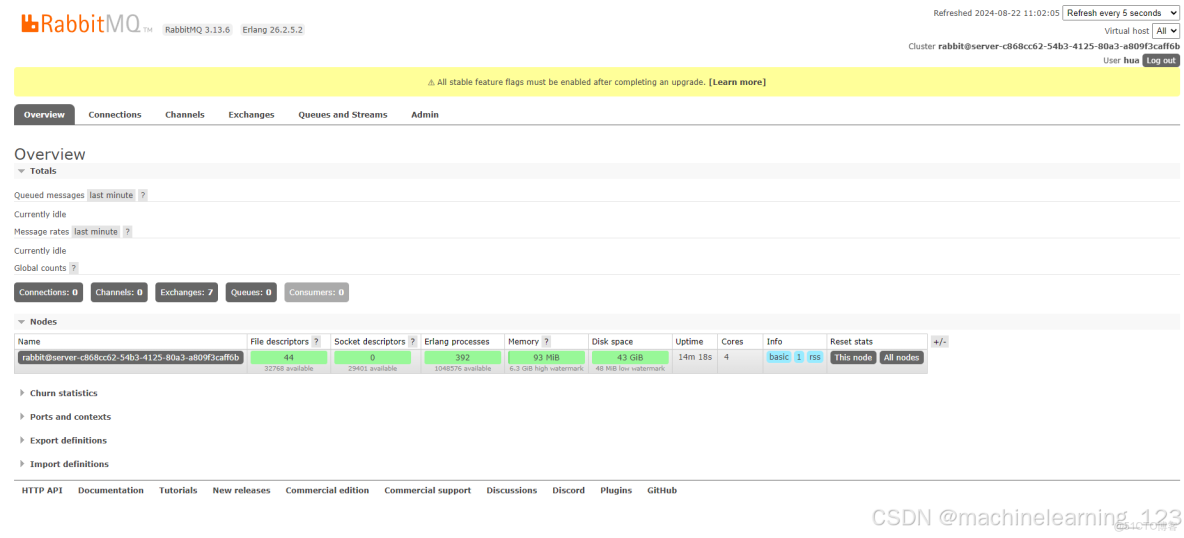The image size is (1184, 538).
Task: Click the rss info tag
Action: point(815,357)
